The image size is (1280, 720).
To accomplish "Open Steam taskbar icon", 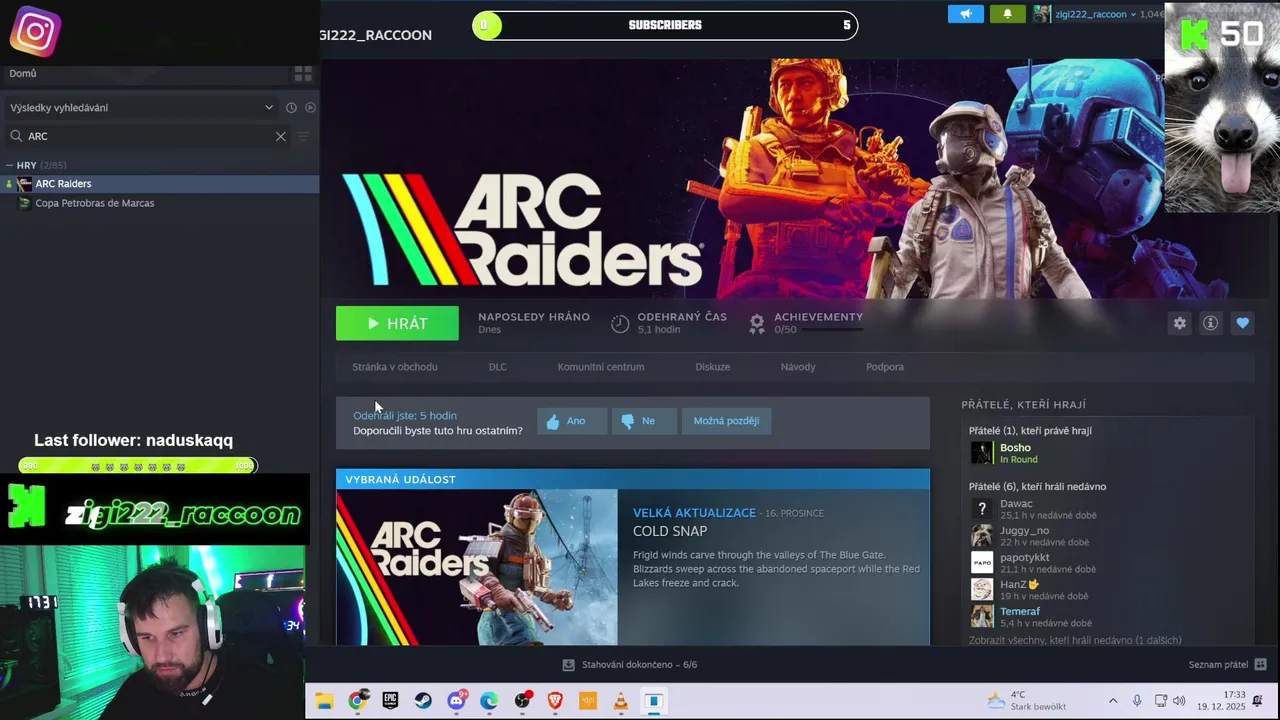I will [423, 701].
